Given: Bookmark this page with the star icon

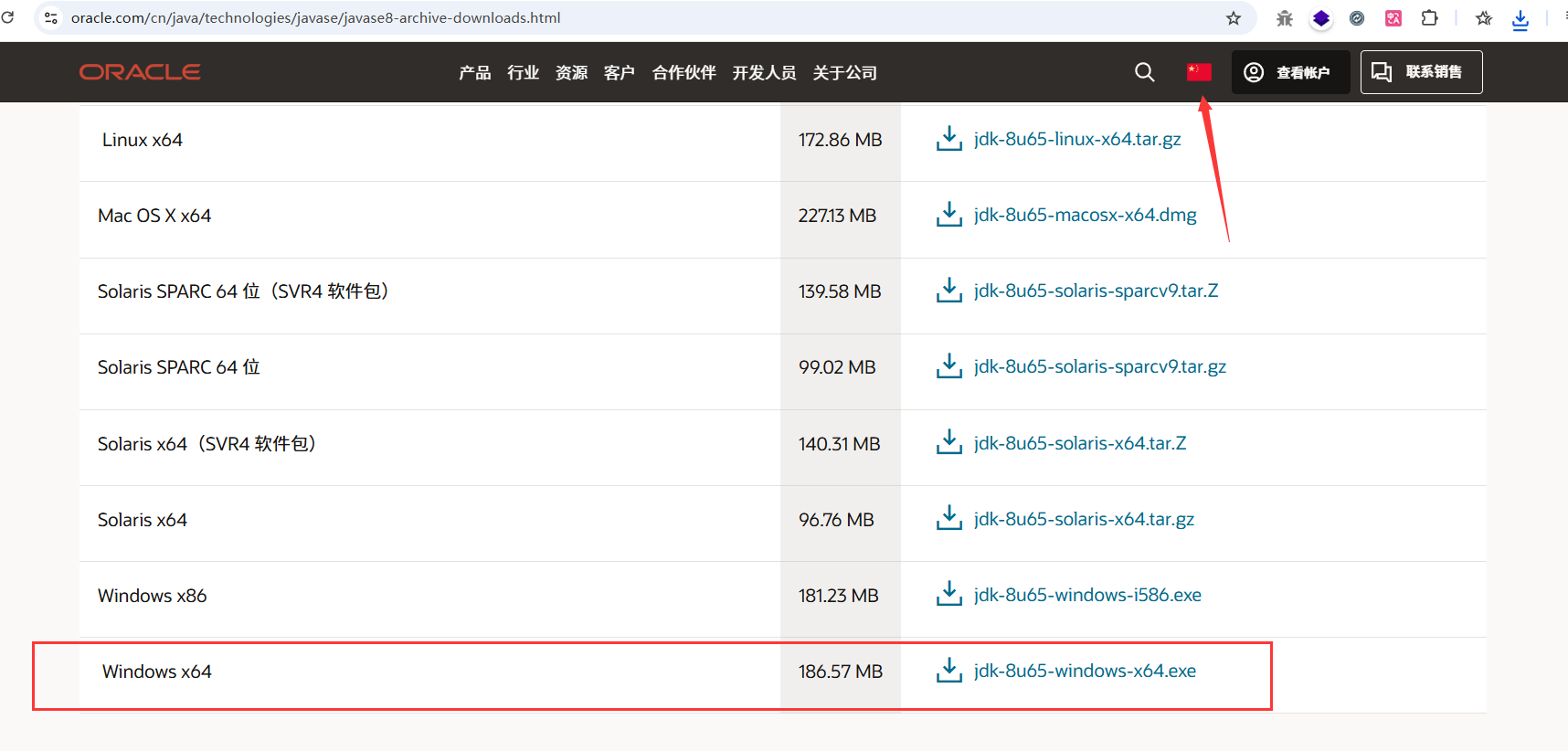Looking at the screenshot, I should click(x=1234, y=18).
